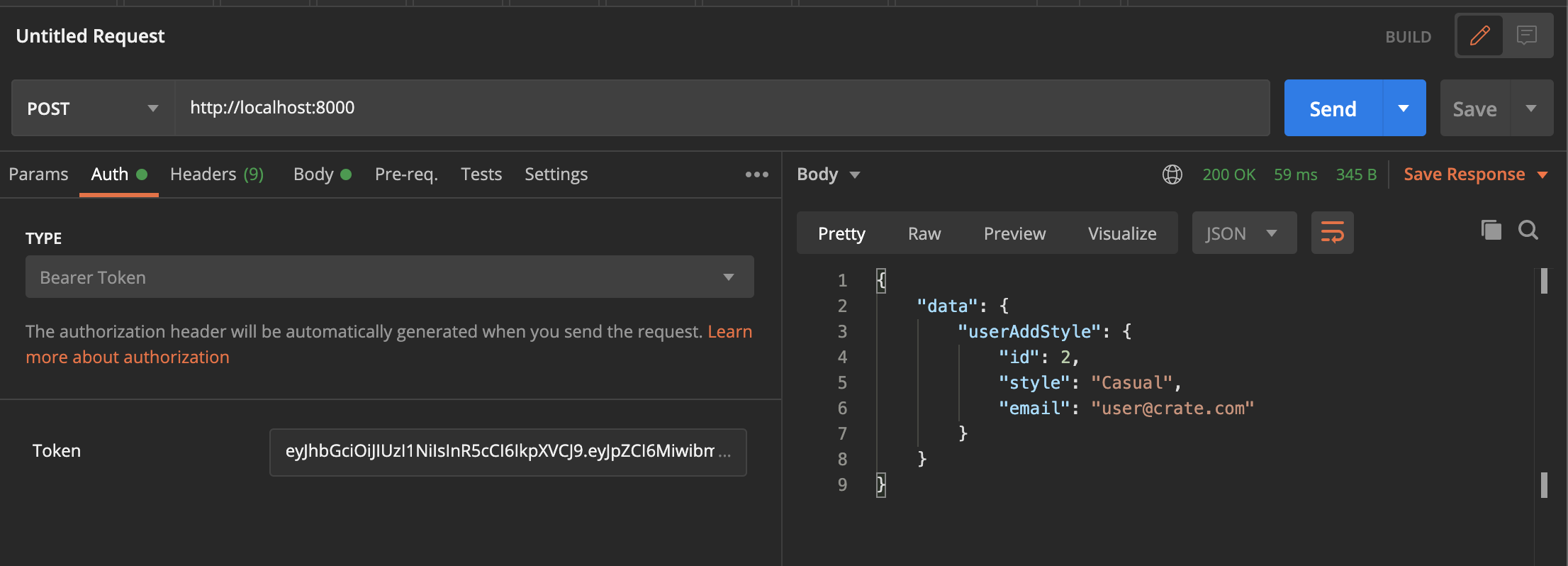Image resolution: width=1568 pixels, height=566 pixels.
Task: Open the response Body dropdown
Action: [828, 174]
